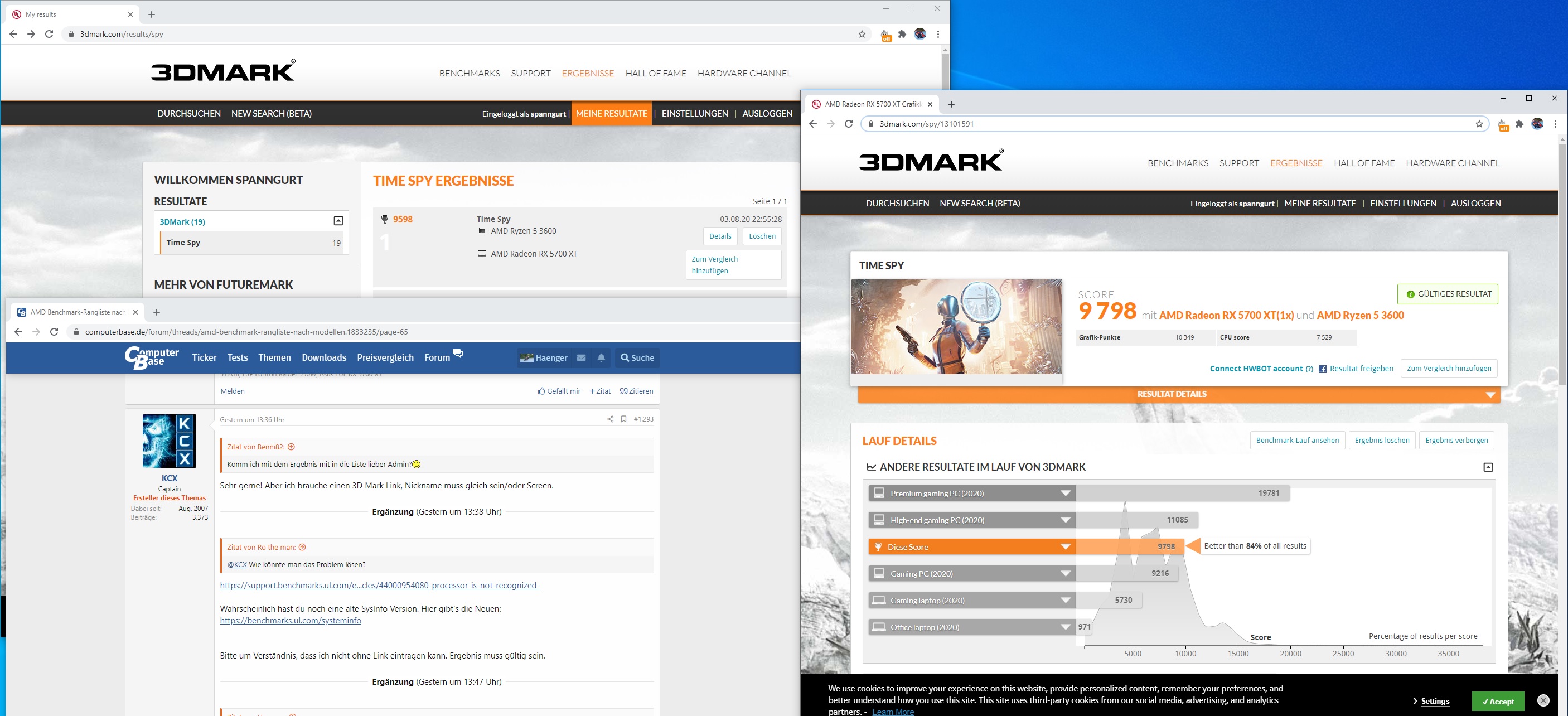Click the Accept cookies button
The image size is (1568, 716).
[1497, 702]
